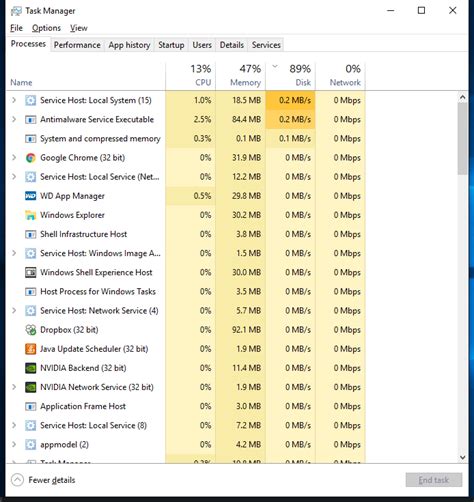474x502 pixels.
Task: Click the Shell Infrastructure Host icon
Action: click(30, 234)
